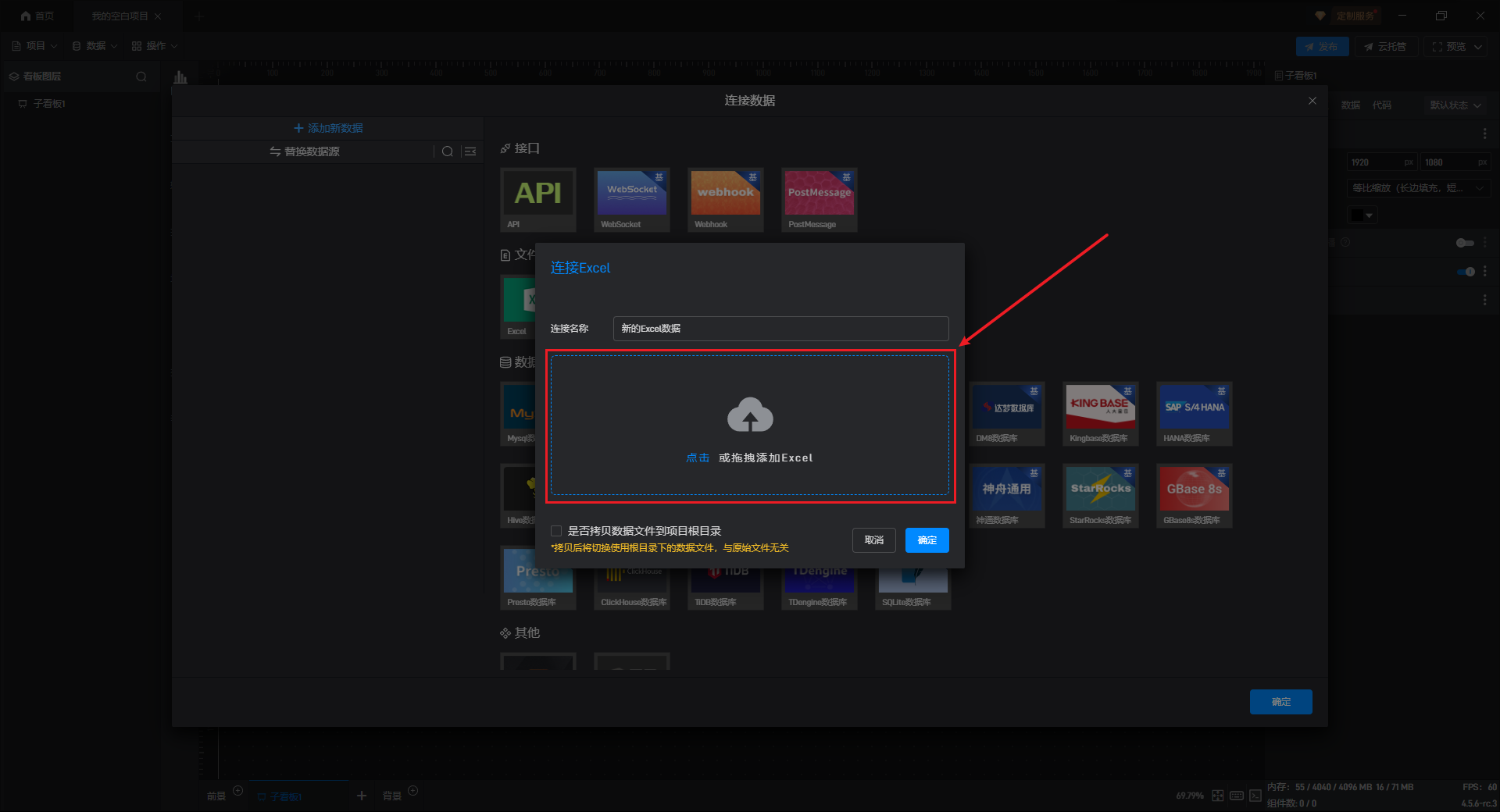
Task: Select the API data source icon
Action: (538, 193)
